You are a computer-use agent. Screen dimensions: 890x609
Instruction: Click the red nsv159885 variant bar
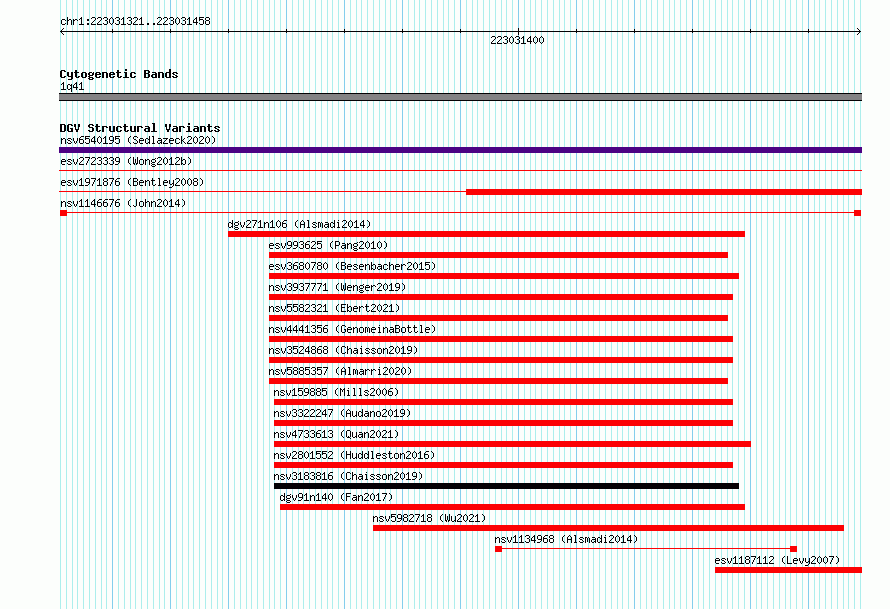[x=503, y=402]
